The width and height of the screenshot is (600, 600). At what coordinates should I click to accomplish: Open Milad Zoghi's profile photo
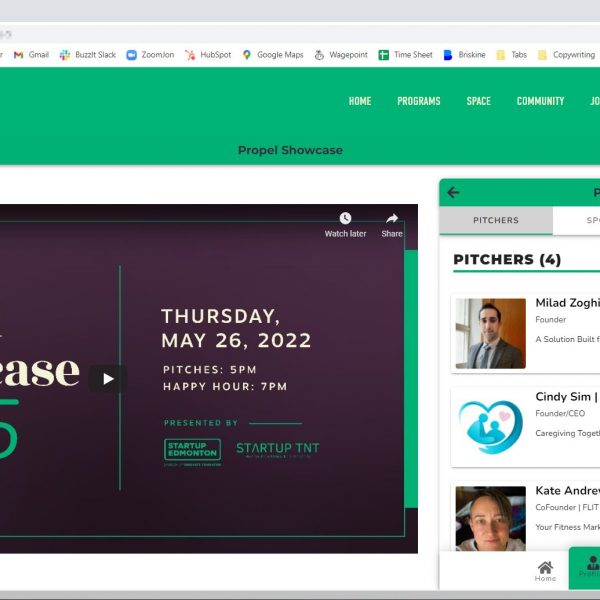491,333
